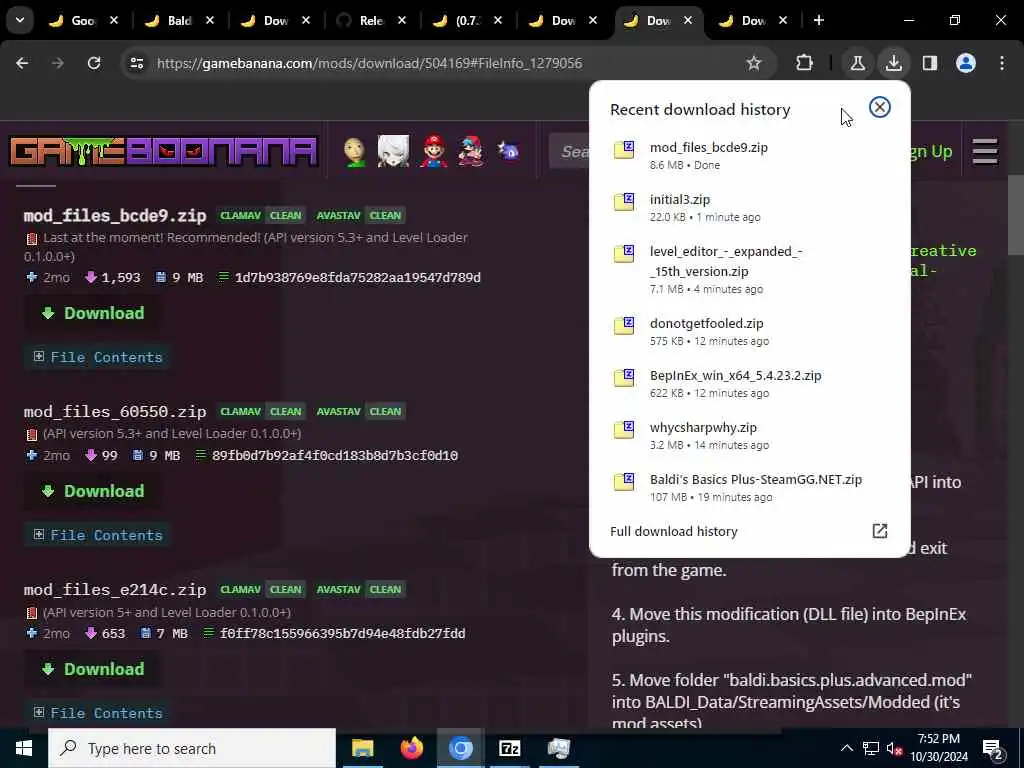The height and width of the screenshot is (768, 1024).
Task: Open Baldi's Basics Plus-SteamGG.NET.zip download entry
Action: click(x=749, y=488)
